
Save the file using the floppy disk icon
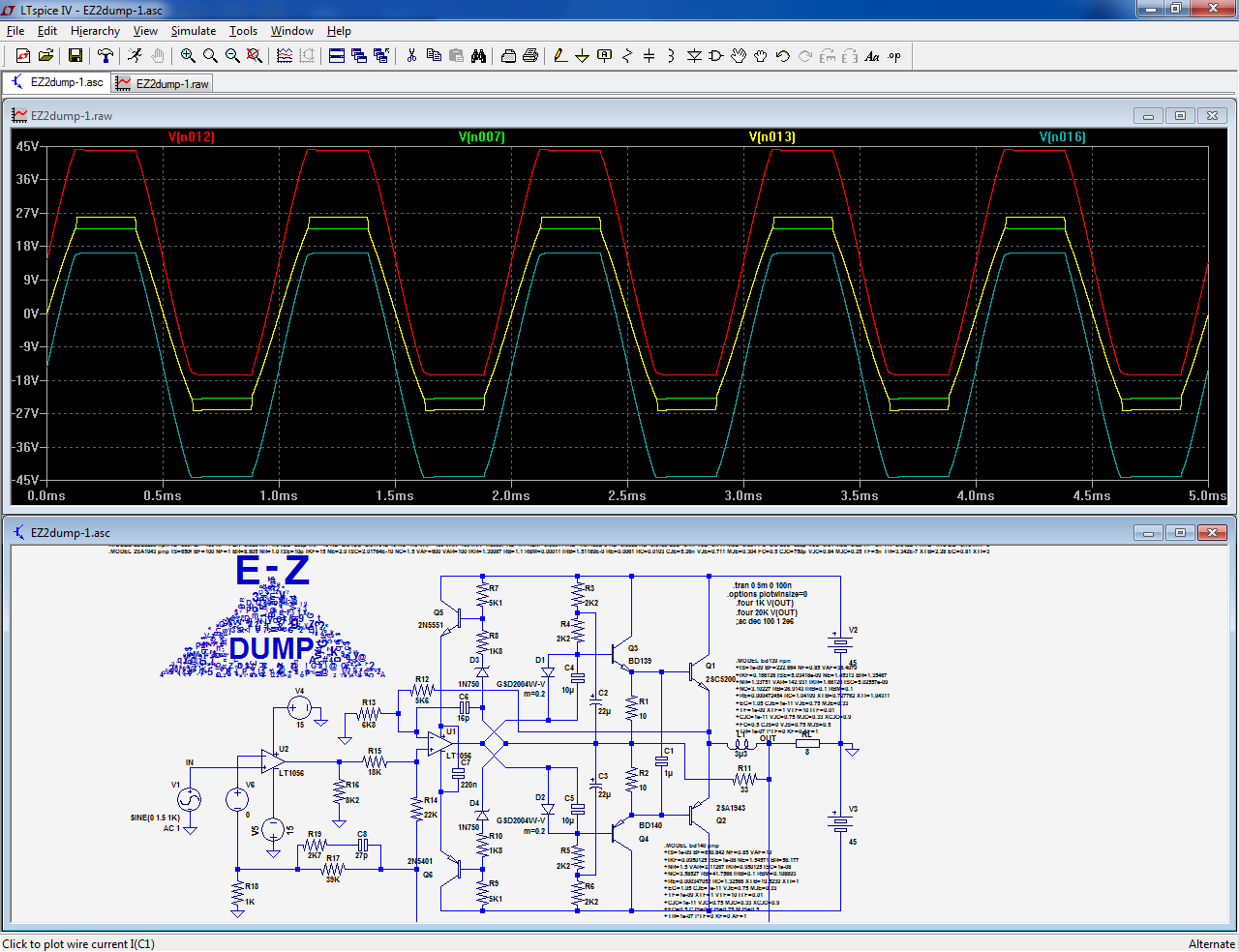click(75, 56)
